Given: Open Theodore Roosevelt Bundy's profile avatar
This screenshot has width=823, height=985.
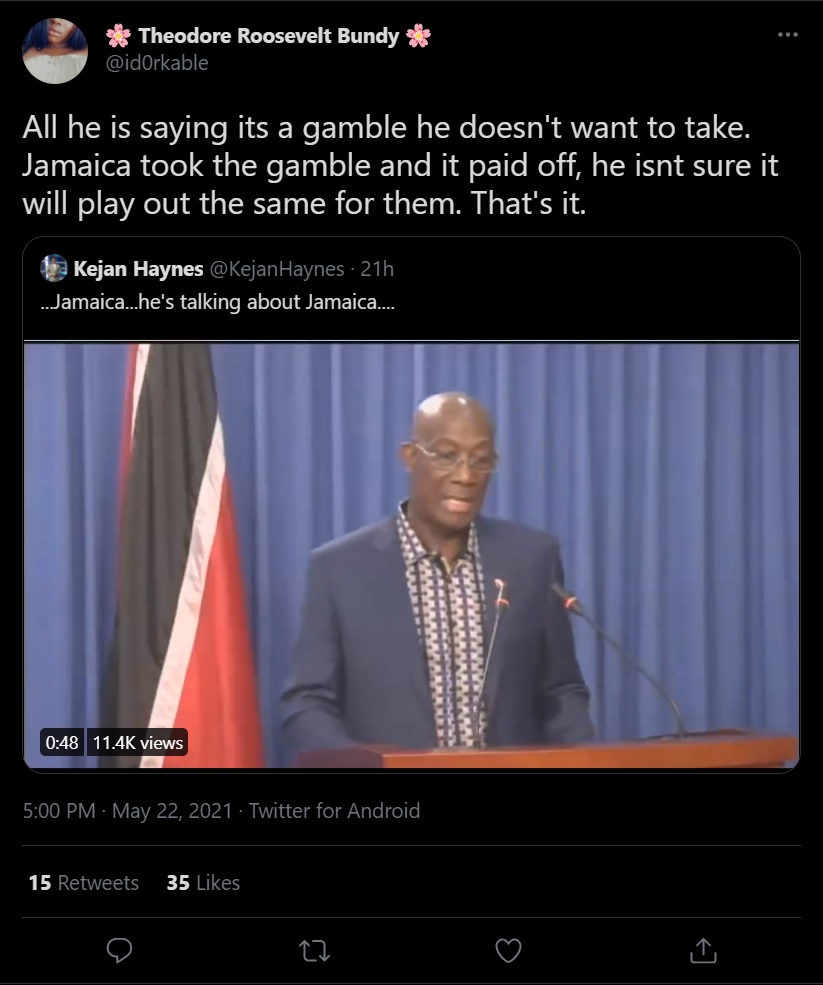Looking at the screenshot, I should (x=55, y=51).
